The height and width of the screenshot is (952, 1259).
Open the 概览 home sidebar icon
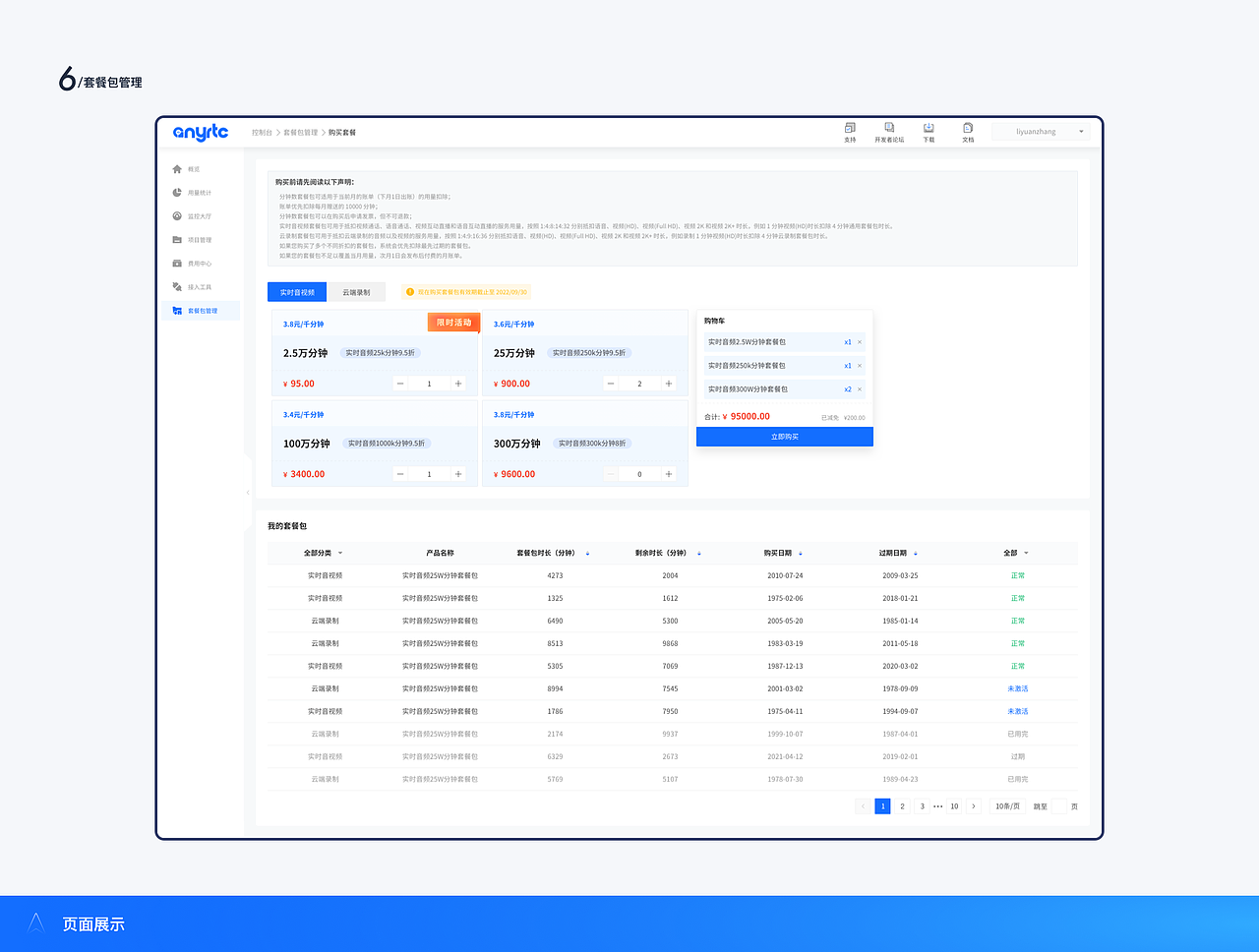[177, 169]
